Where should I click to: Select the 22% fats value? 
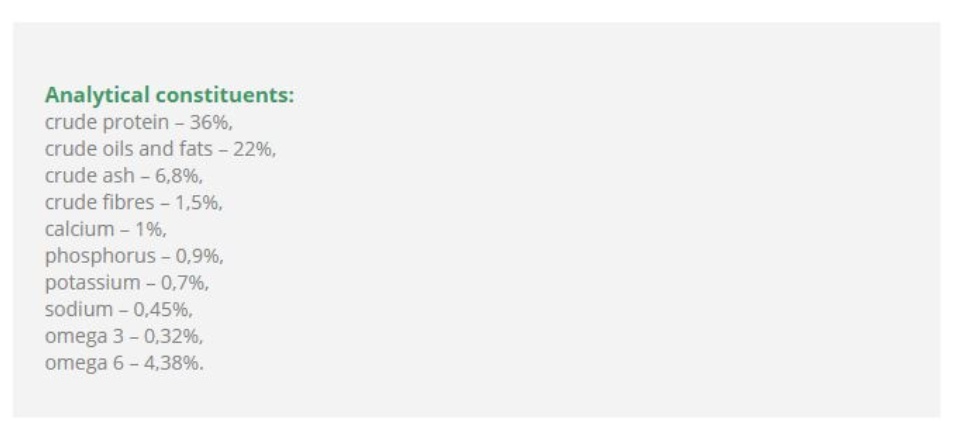pos(252,150)
